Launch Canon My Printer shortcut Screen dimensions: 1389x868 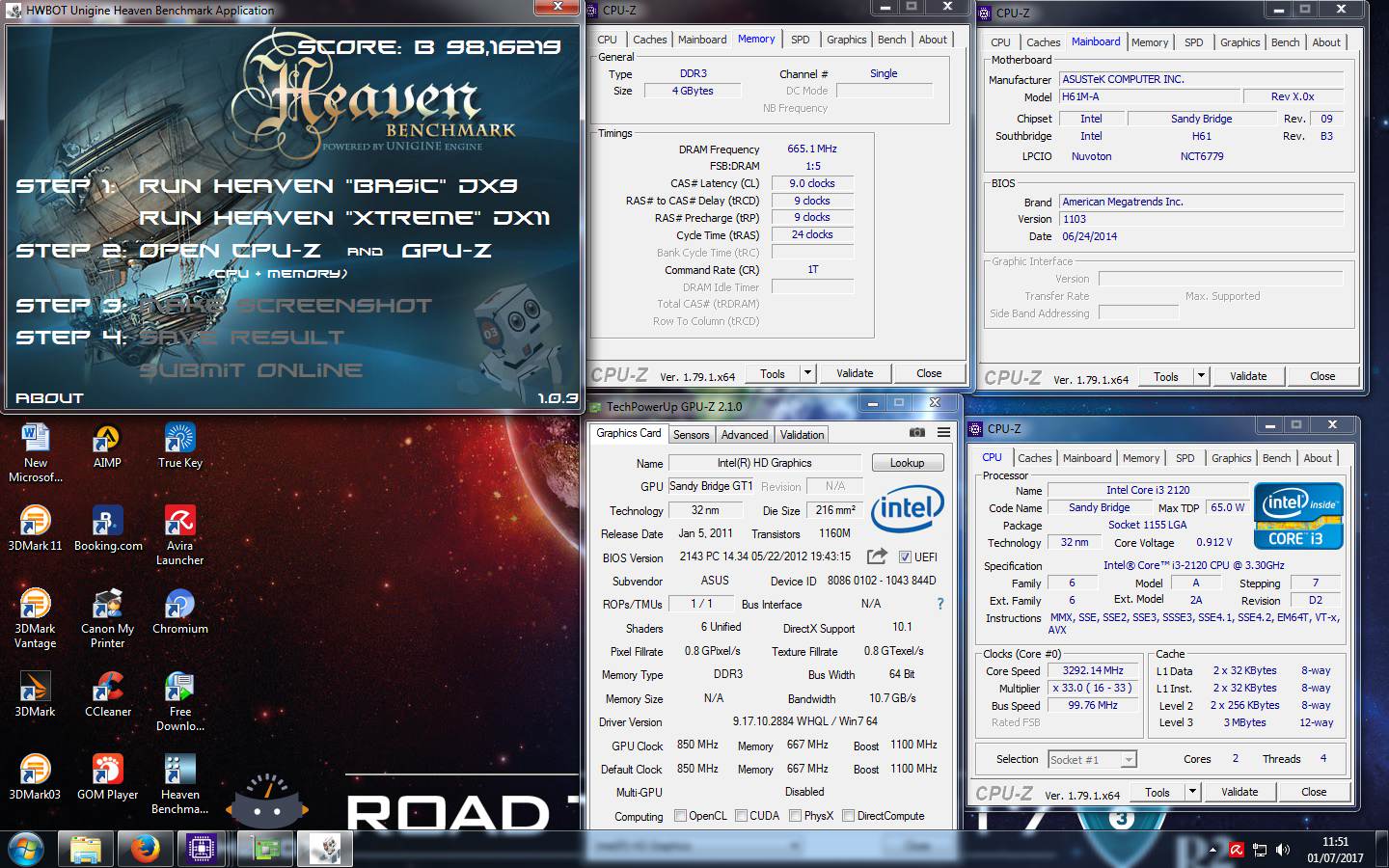108,618
